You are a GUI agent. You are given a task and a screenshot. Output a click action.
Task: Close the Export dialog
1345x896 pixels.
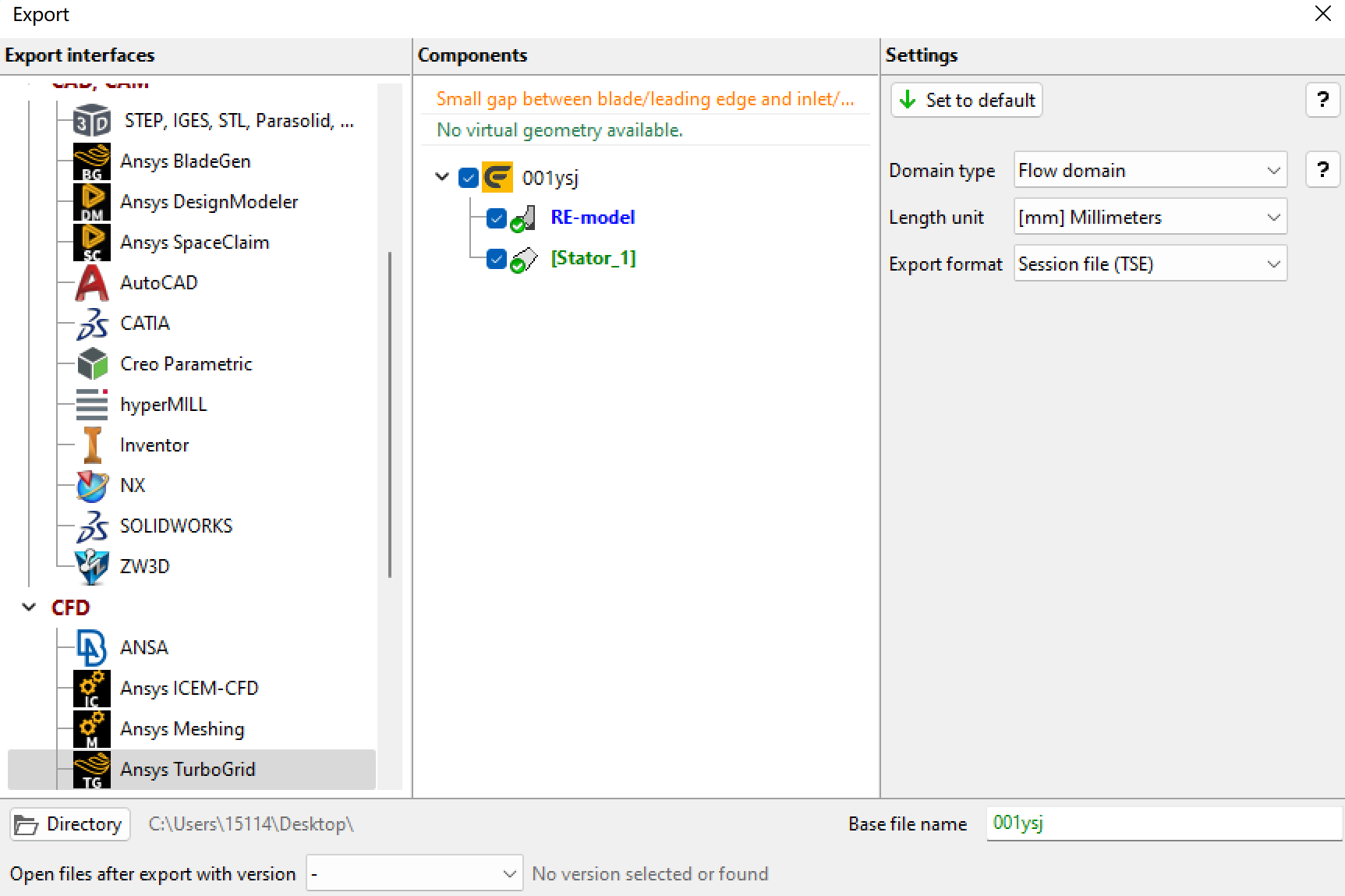[1323, 14]
